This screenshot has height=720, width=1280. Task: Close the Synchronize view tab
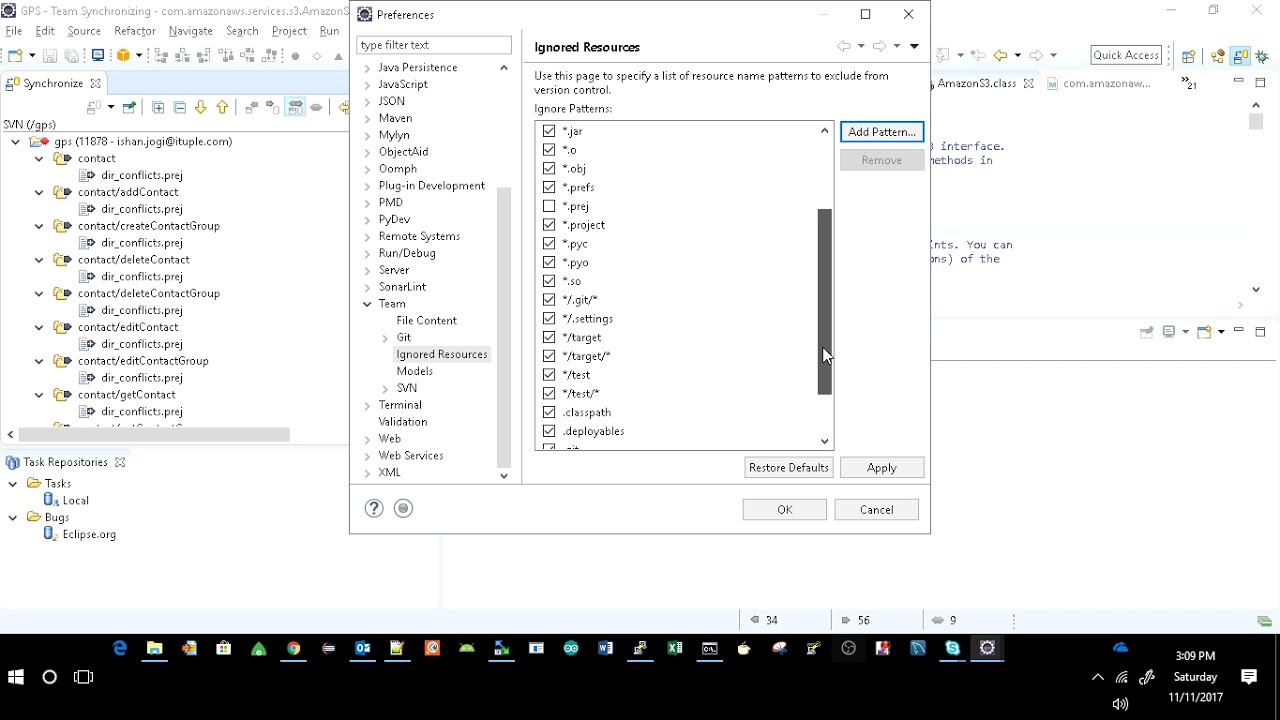tap(96, 84)
